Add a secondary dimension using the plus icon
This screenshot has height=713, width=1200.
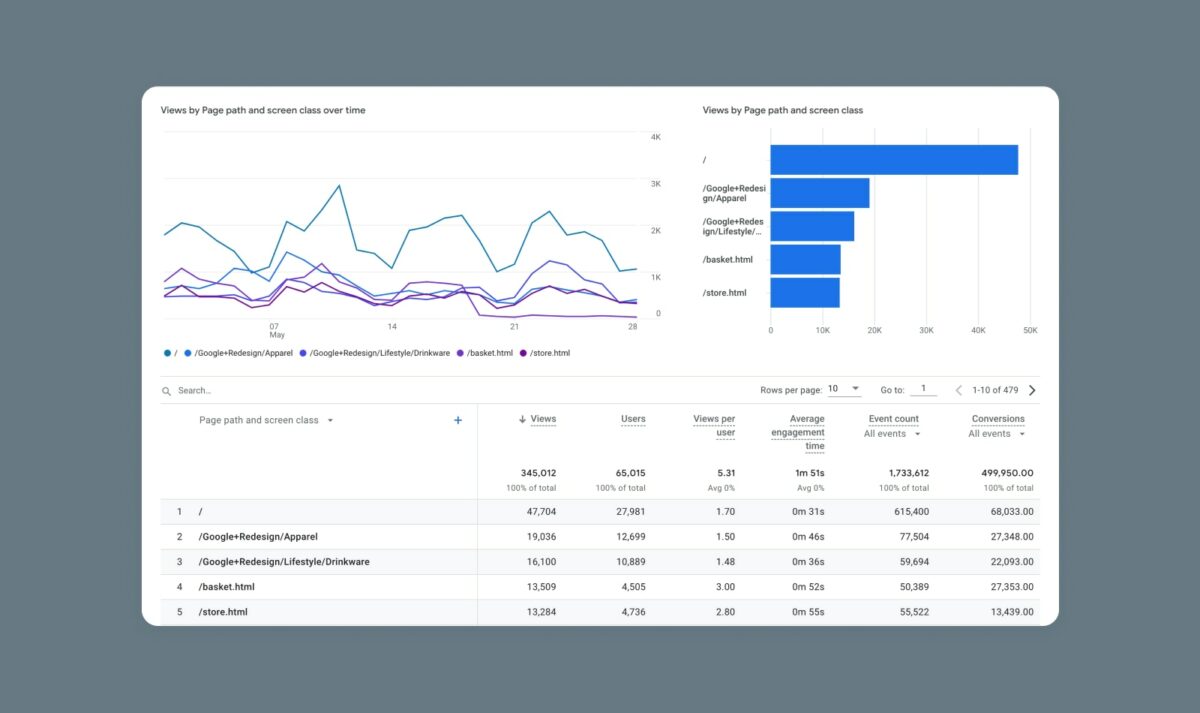(458, 420)
